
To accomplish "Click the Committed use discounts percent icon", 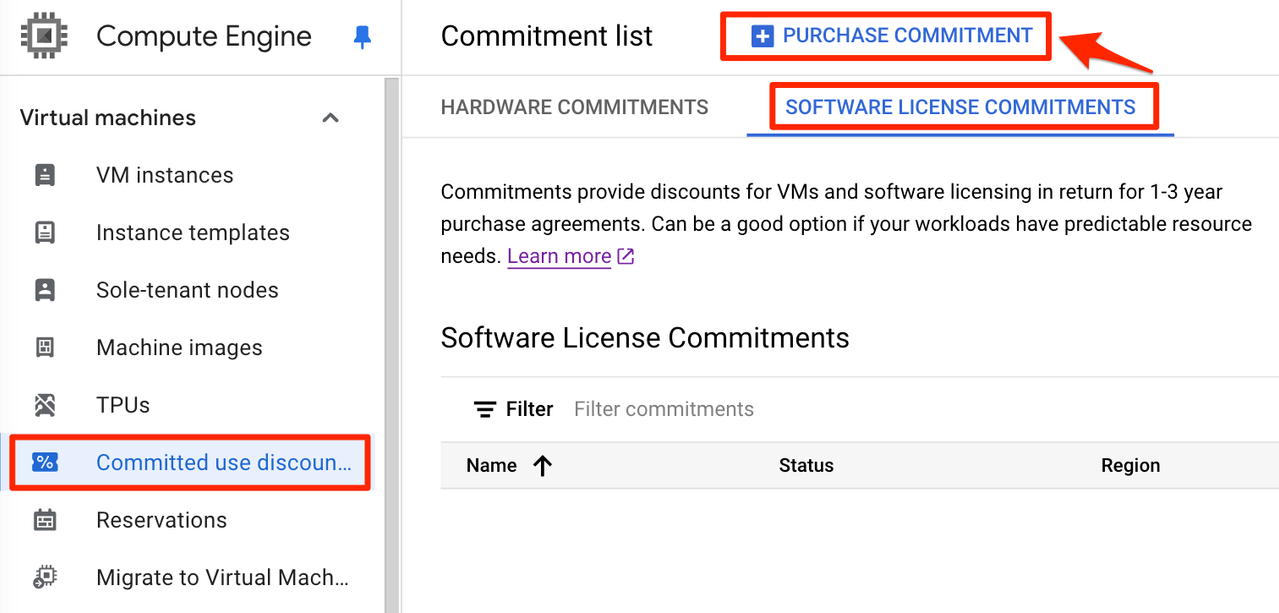I will [x=45, y=462].
